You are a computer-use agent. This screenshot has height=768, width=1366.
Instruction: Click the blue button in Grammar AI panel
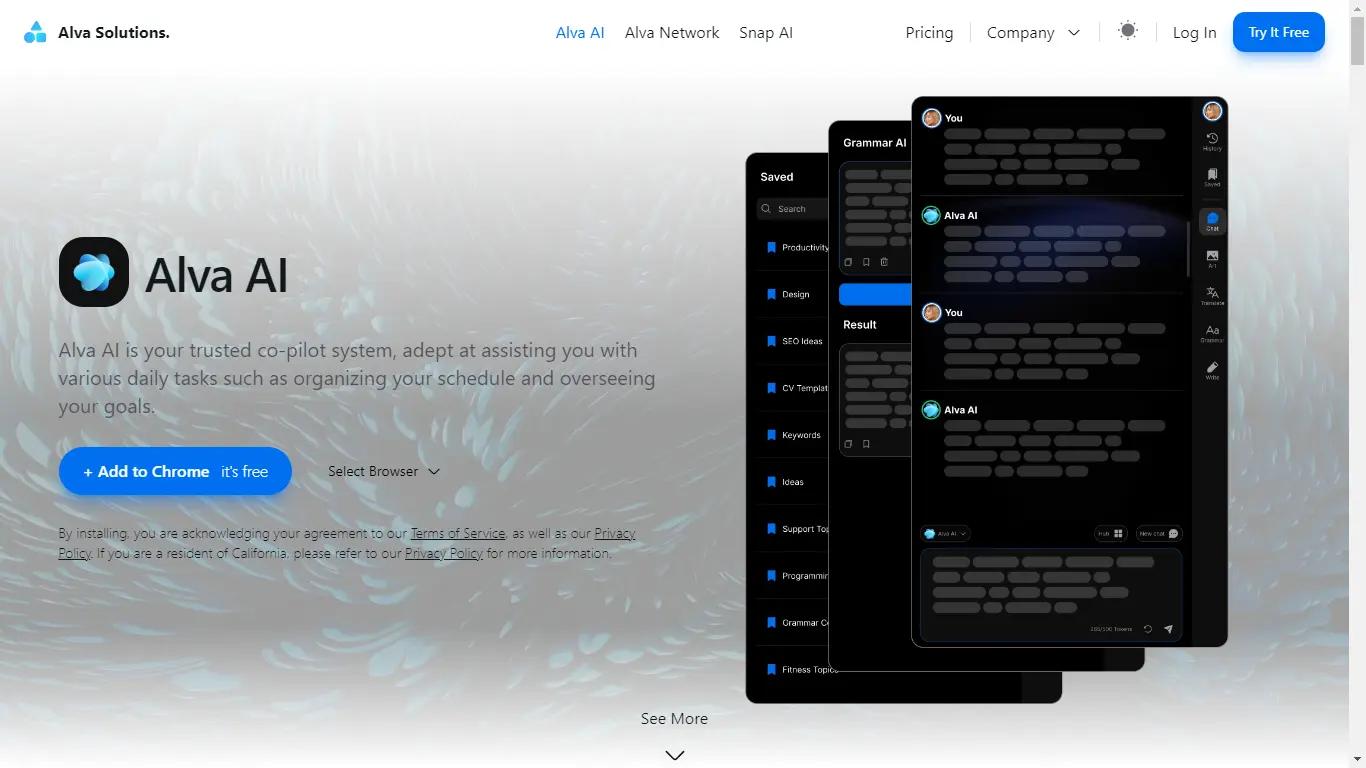[875, 294]
